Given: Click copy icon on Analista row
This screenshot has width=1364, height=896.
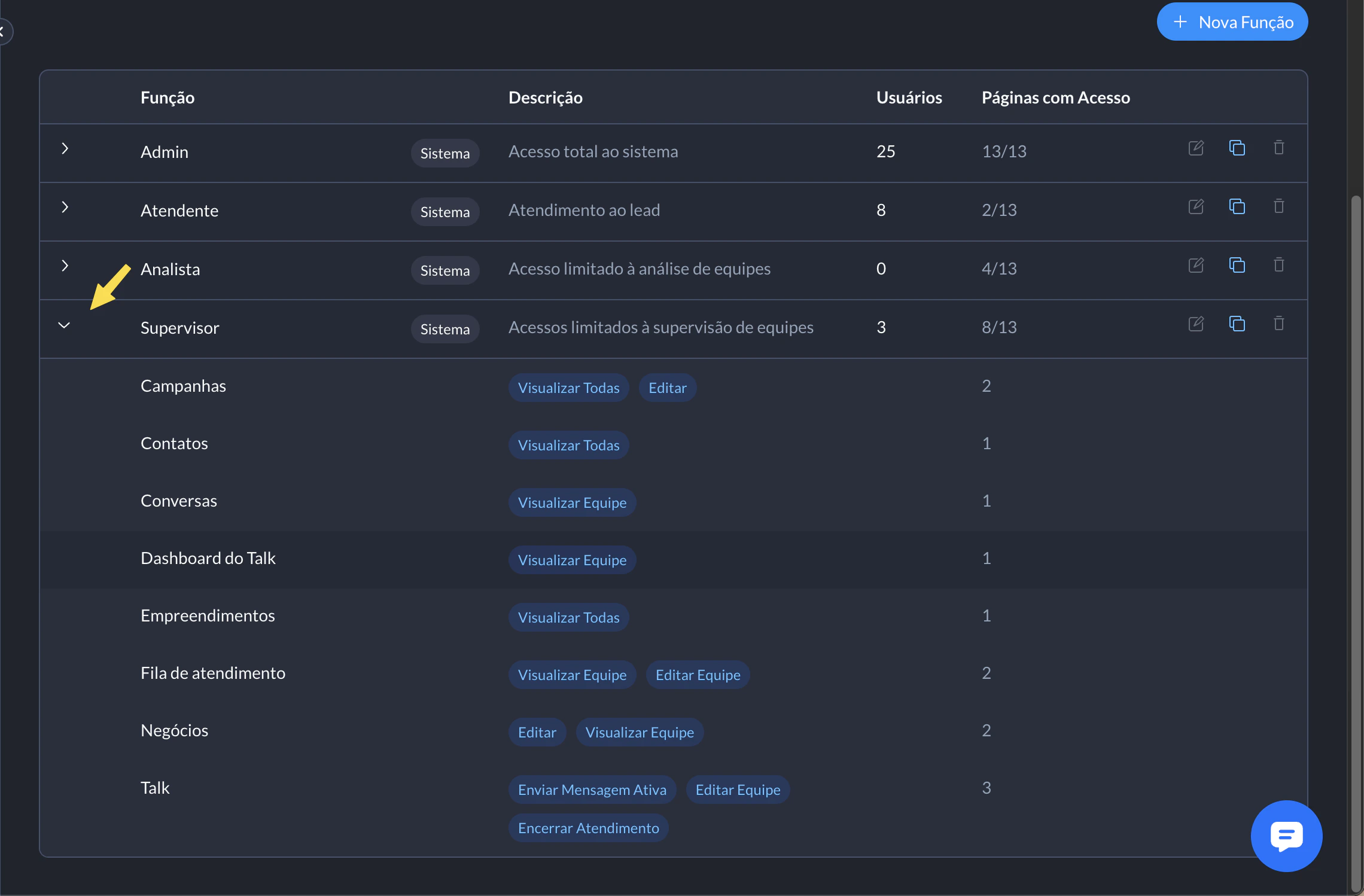Looking at the screenshot, I should 1237,265.
